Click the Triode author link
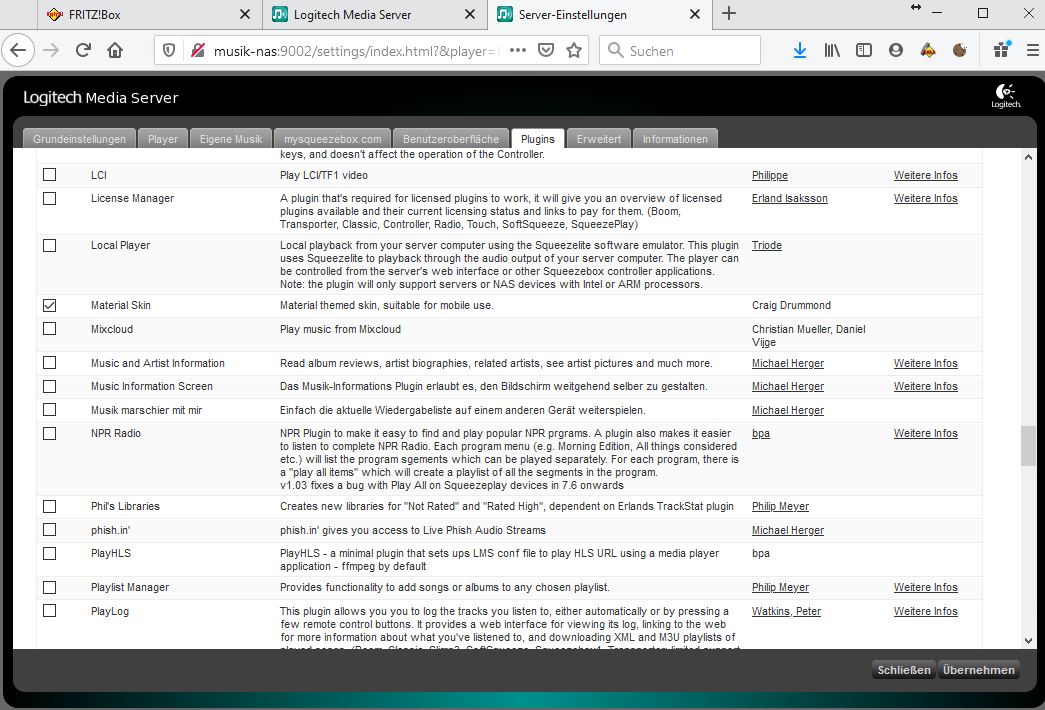The image size is (1045, 710). click(766, 245)
